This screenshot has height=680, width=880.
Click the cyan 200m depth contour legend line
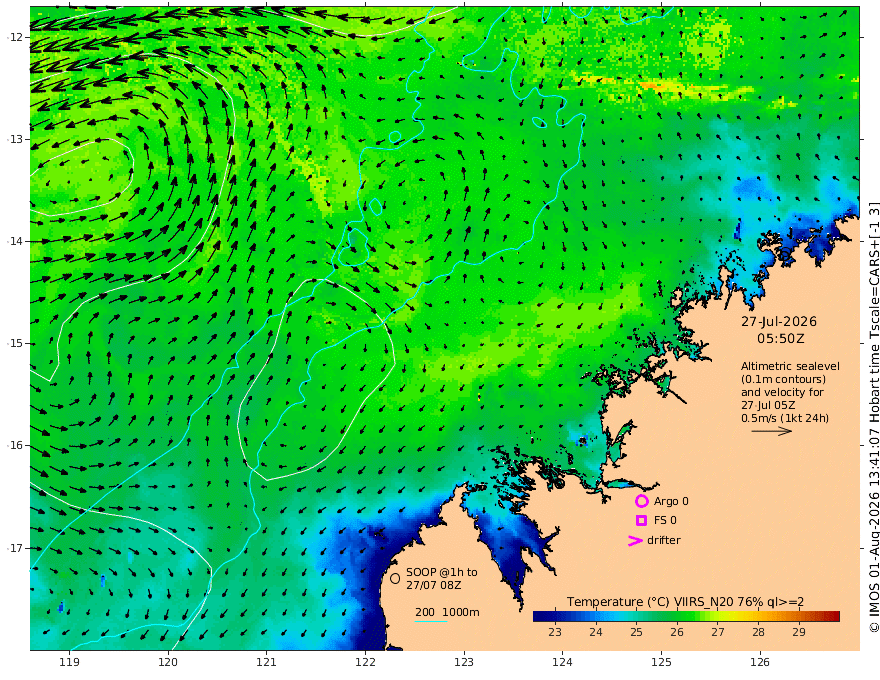(x=430, y=621)
